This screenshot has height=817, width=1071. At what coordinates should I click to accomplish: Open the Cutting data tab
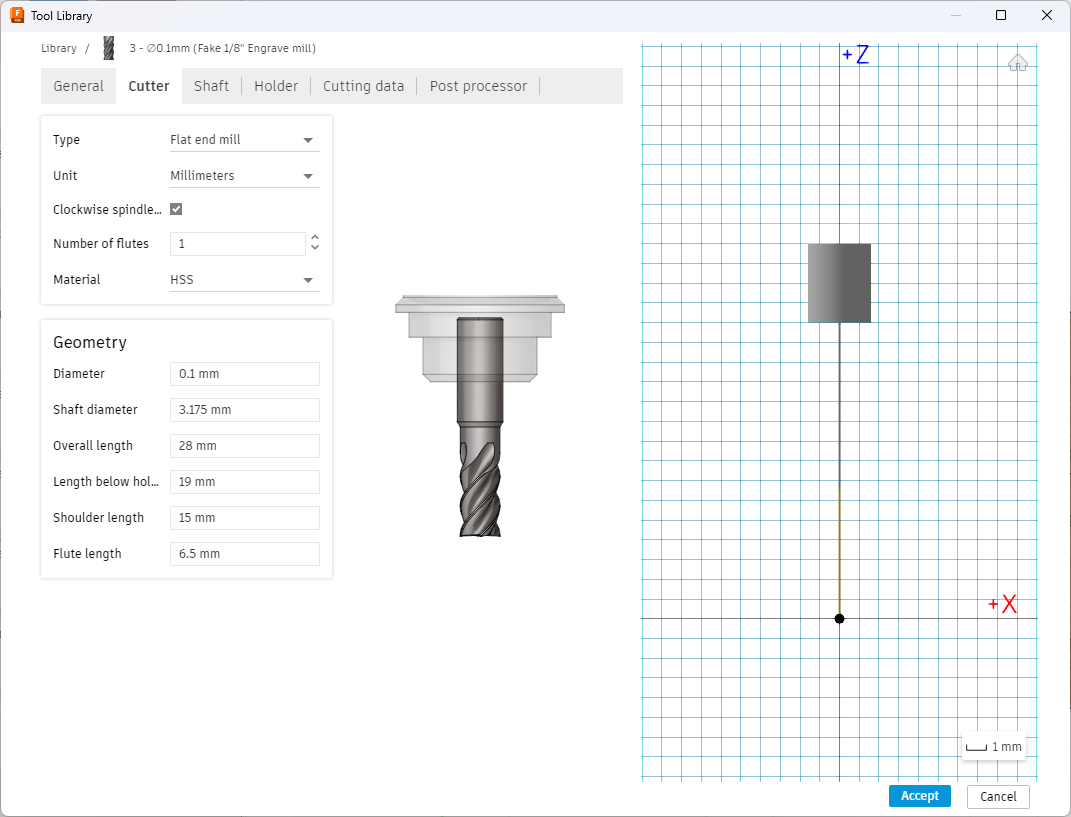363,86
